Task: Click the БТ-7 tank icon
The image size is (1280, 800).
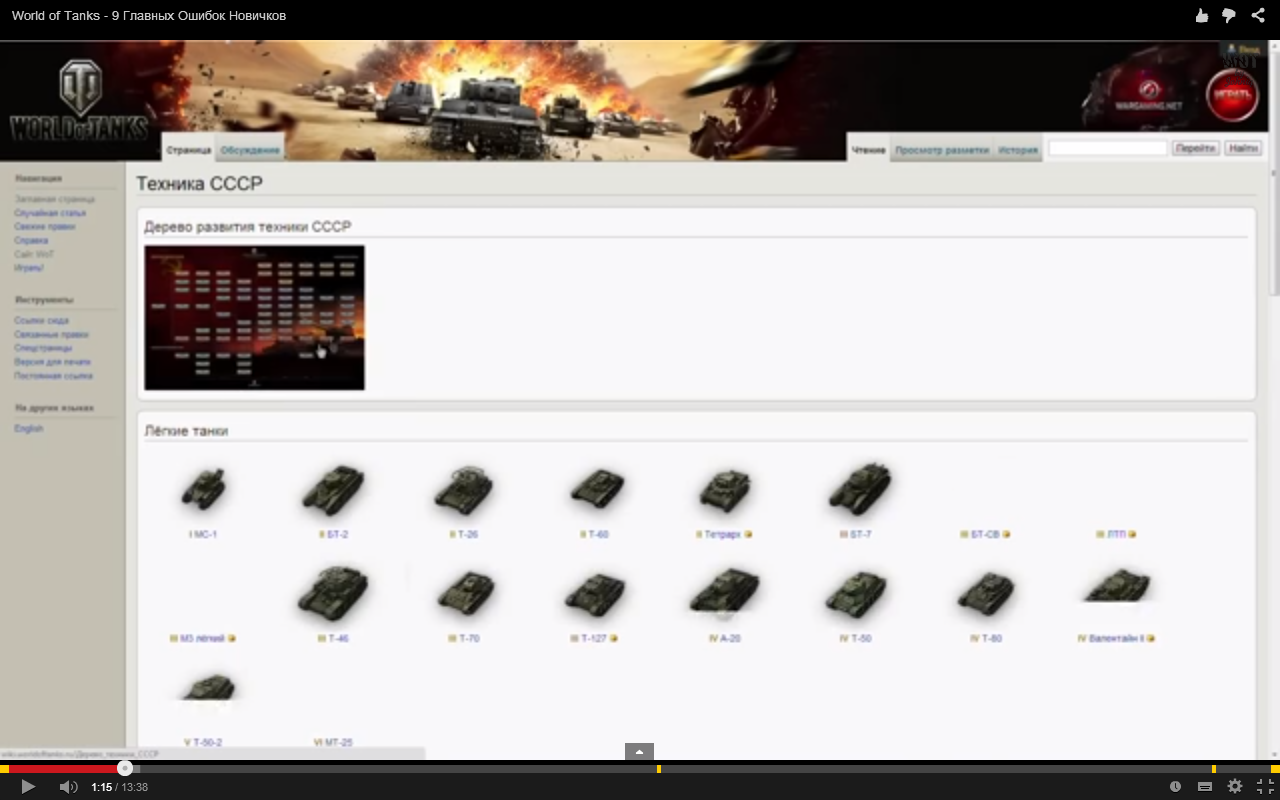Action: [x=859, y=490]
